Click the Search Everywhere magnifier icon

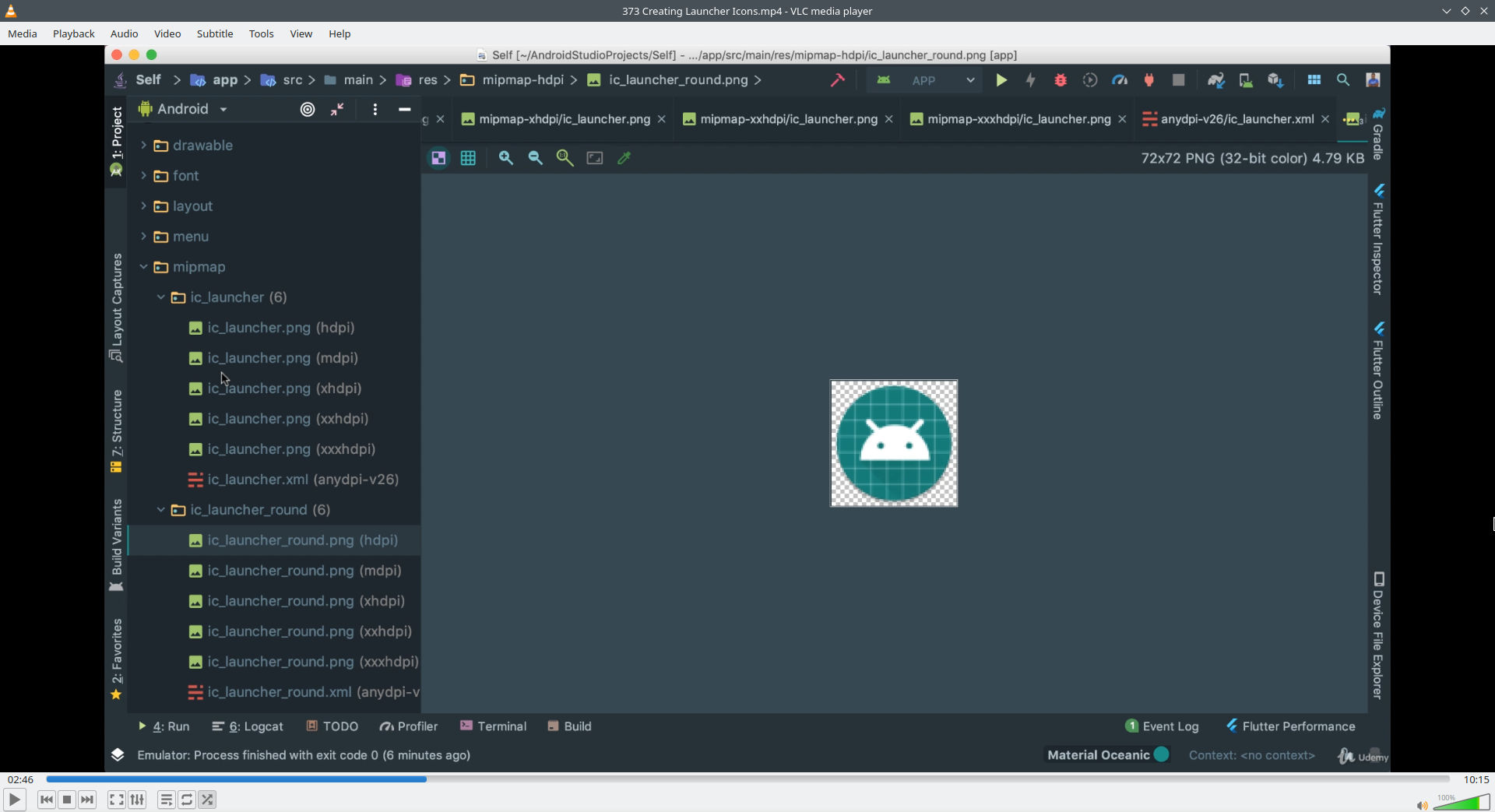[x=1343, y=80]
